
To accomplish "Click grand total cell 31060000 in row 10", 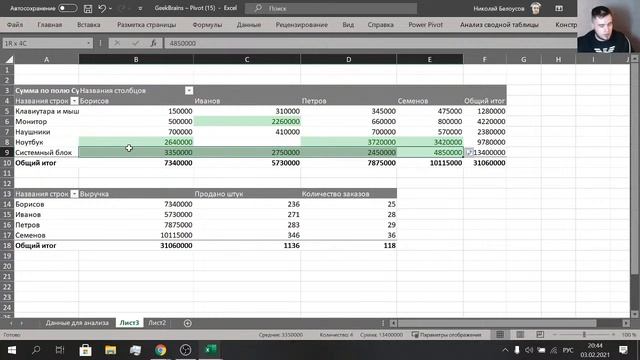I will 485,163.
